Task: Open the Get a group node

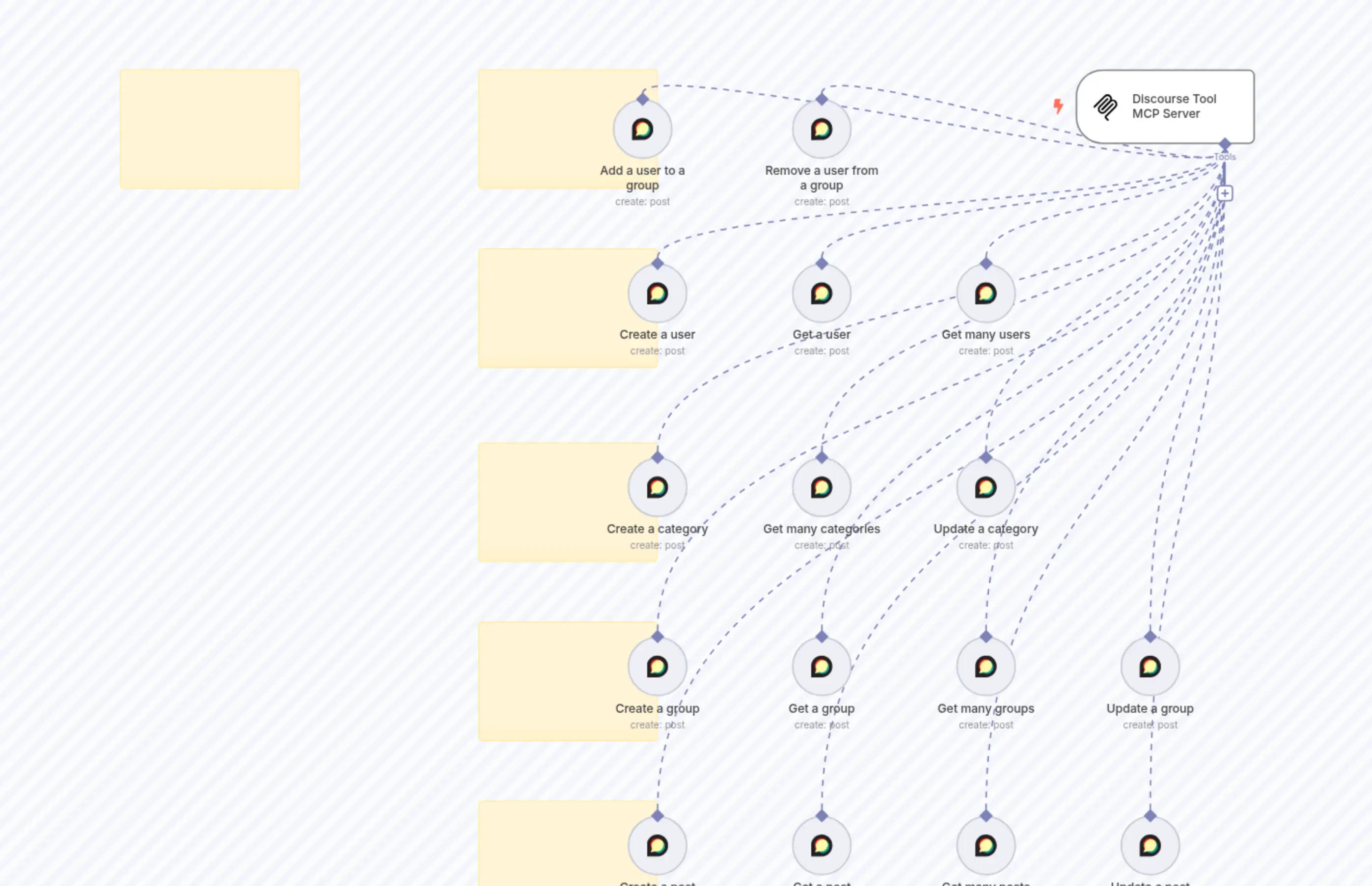Action: click(x=821, y=666)
